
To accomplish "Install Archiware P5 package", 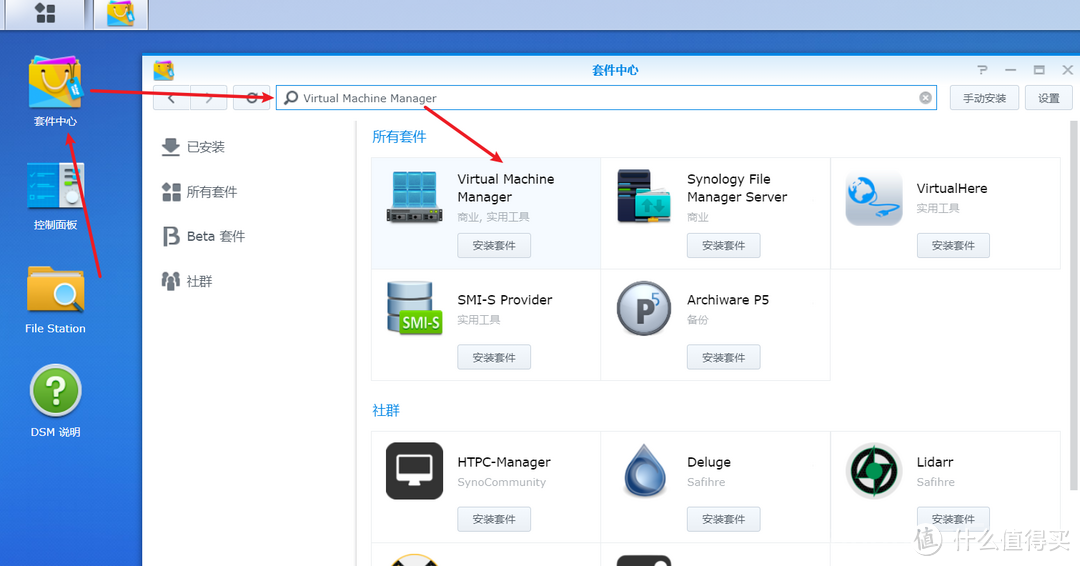I will coord(723,357).
